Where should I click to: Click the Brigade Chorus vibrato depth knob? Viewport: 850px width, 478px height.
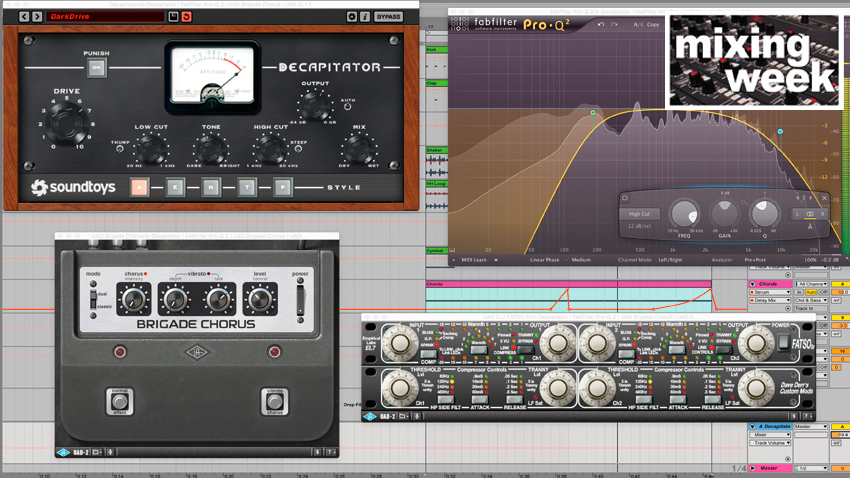coord(175,299)
